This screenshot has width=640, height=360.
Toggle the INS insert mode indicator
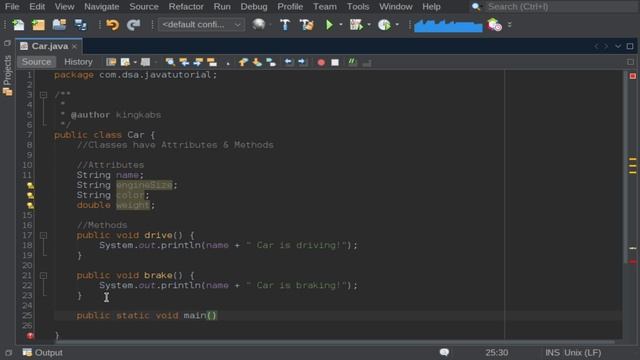(x=552, y=353)
